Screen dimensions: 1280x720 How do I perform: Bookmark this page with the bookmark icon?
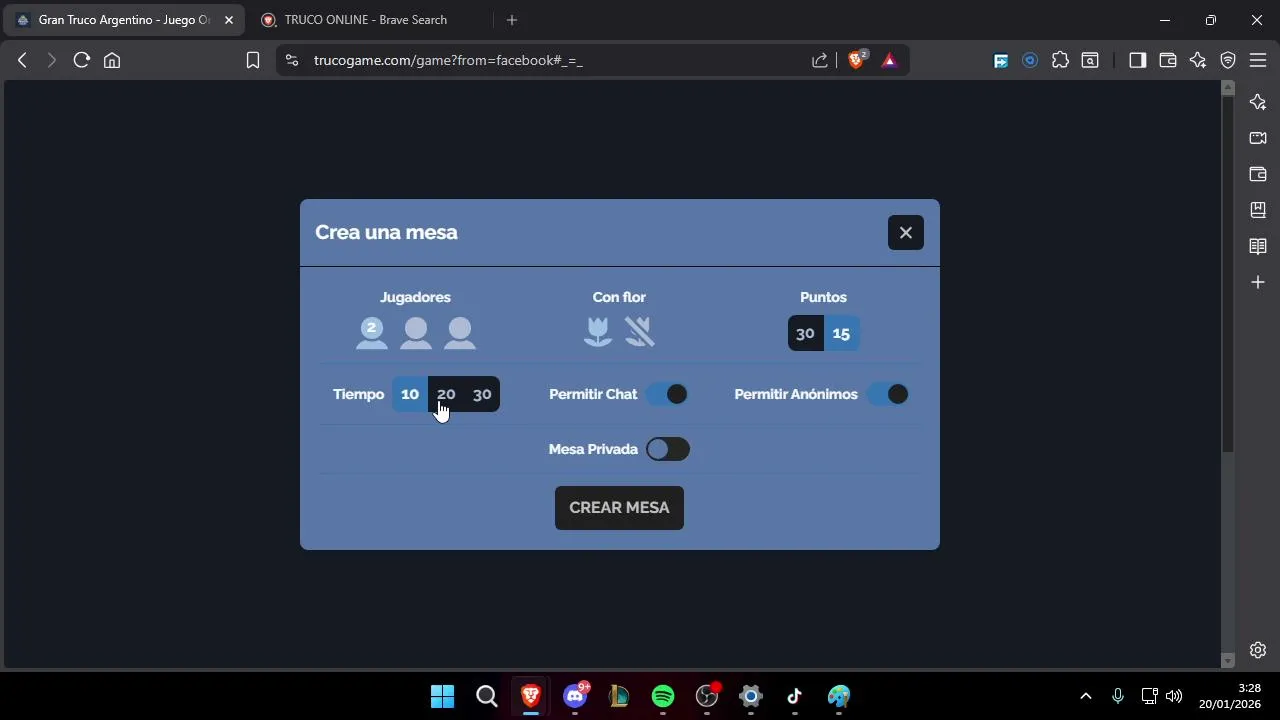tap(253, 60)
